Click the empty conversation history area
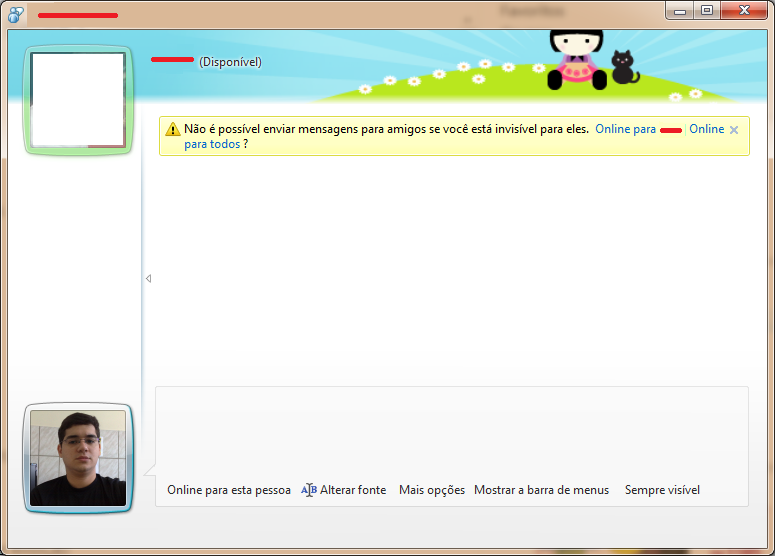The width and height of the screenshot is (775, 556). [x=450, y=270]
